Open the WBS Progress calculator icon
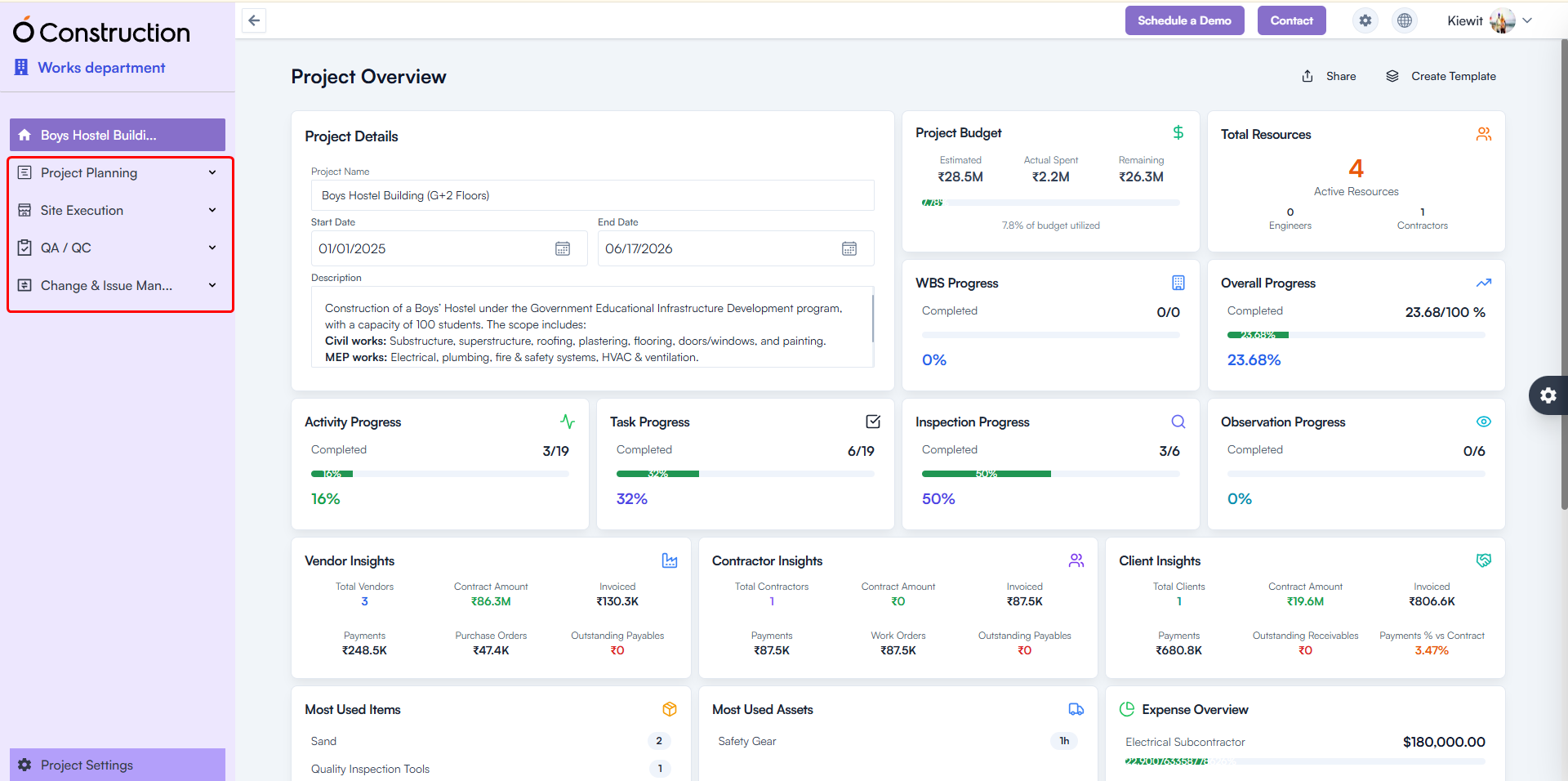Viewport: 1568px width, 781px height. pos(1178,283)
